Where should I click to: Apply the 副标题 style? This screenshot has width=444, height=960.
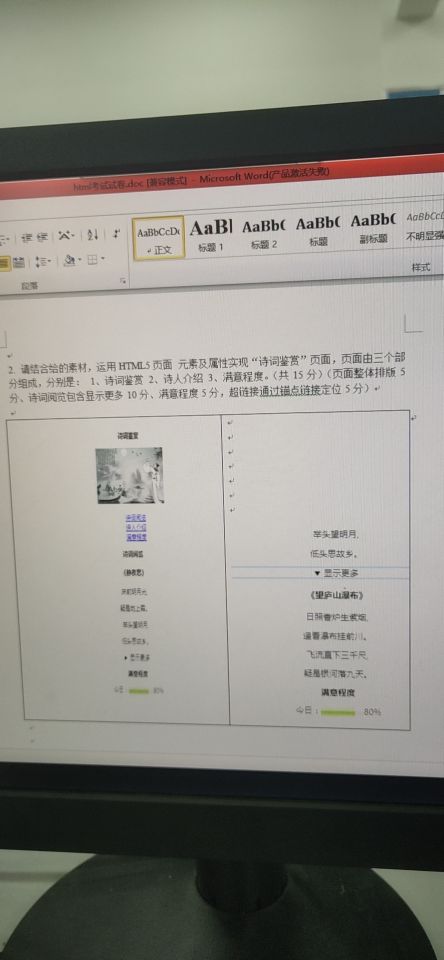point(373,230)
